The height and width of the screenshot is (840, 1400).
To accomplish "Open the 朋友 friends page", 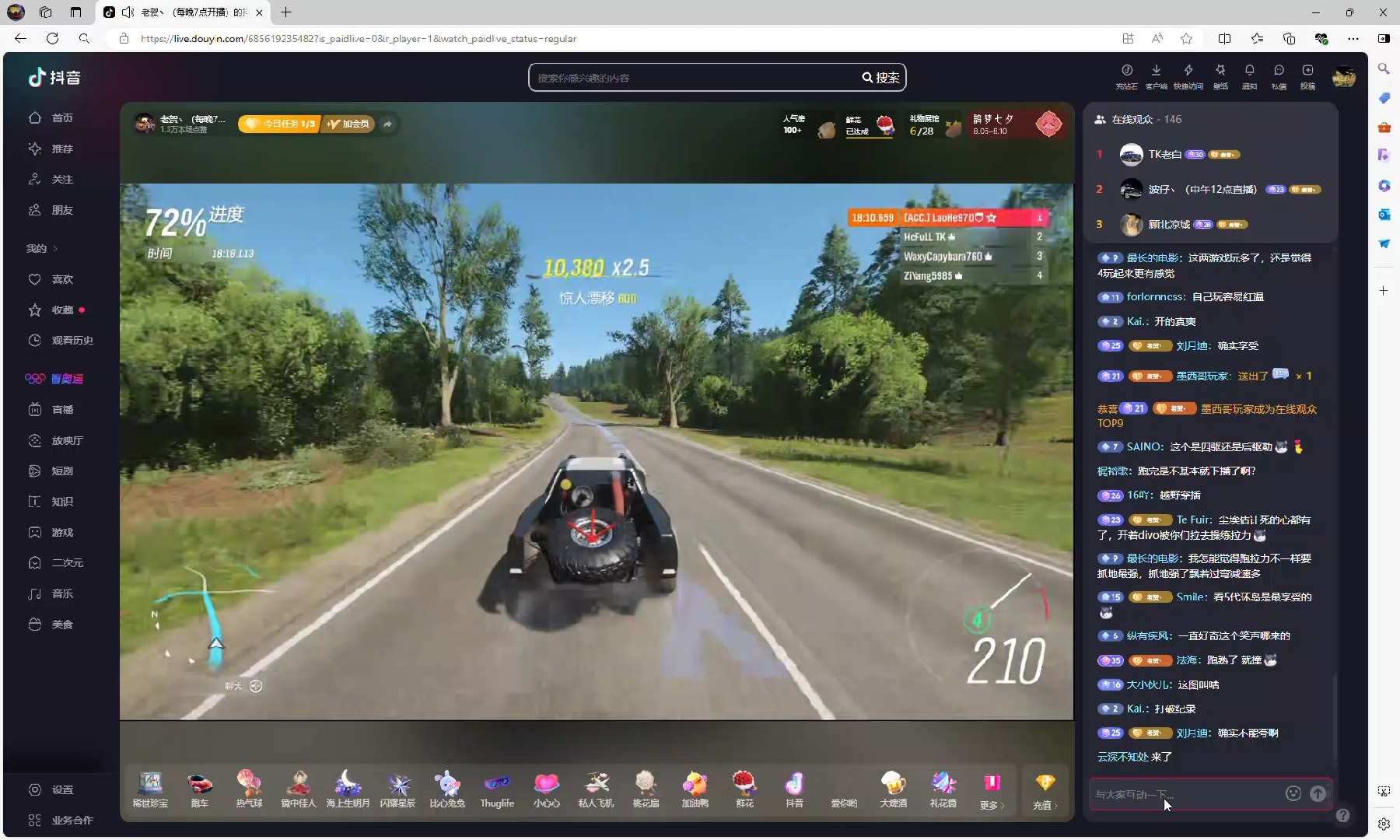I will pyautogui.click(x=51, y=210).
